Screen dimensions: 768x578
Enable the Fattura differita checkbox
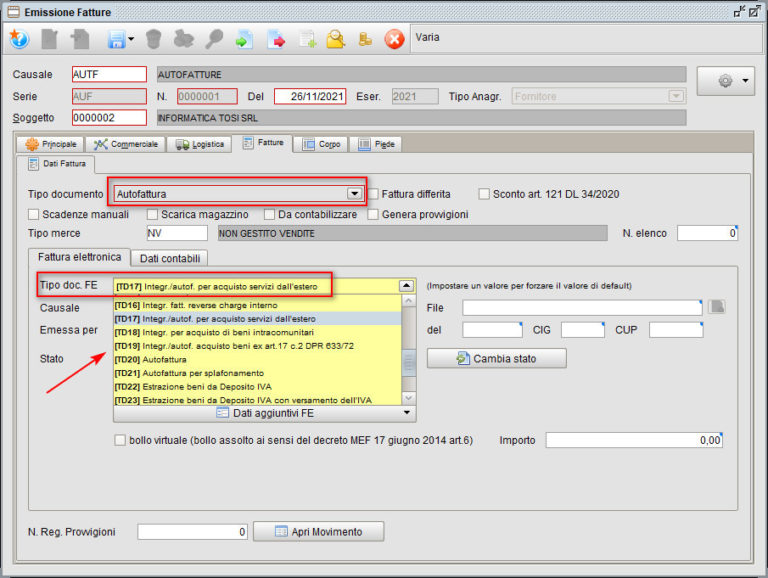pos(374,194)
